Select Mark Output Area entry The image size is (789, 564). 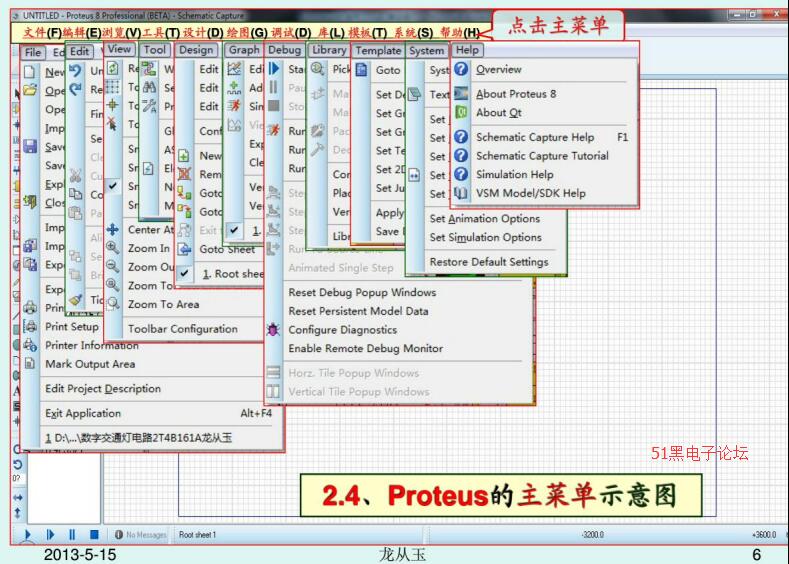(x=90, y=364)
